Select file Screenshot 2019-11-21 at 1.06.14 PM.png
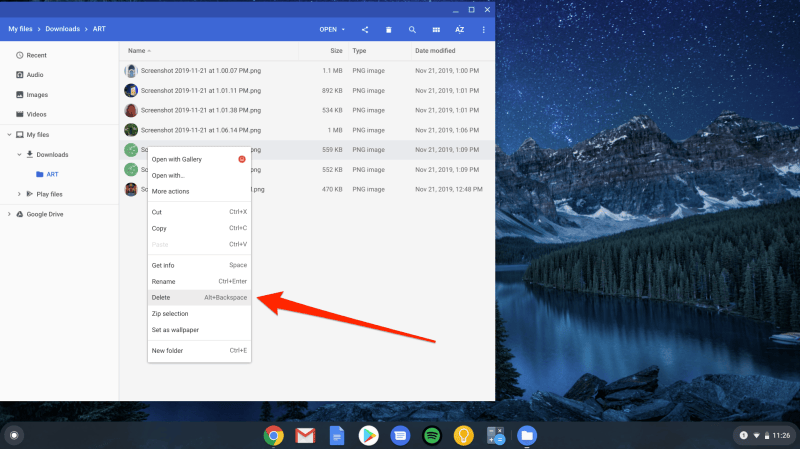The image size is (800, 449). (x=201, y=130)
